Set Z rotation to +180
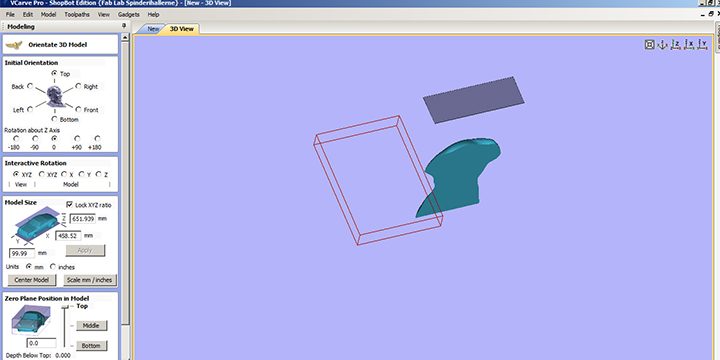720x360 pixels. tap(97, 138)
